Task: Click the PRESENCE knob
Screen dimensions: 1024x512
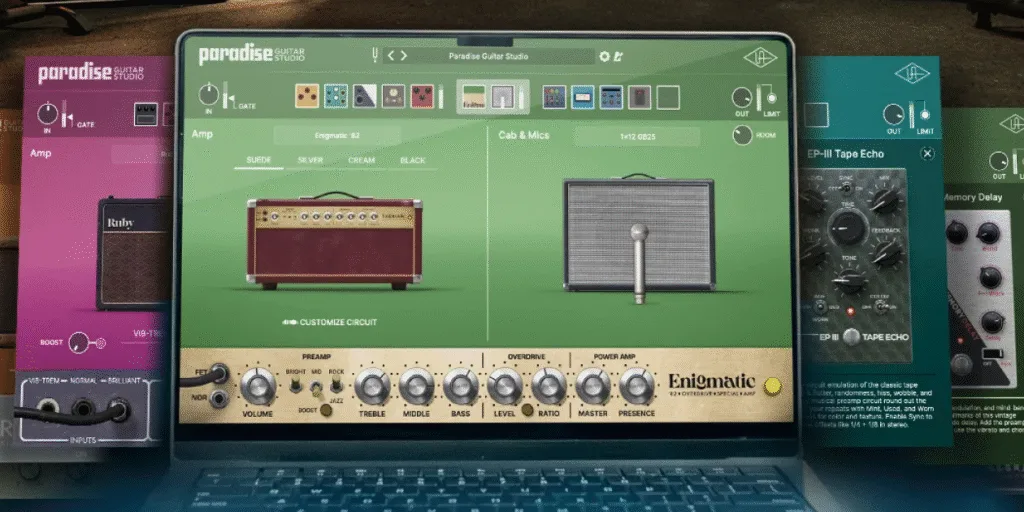Action: [637, 386]
